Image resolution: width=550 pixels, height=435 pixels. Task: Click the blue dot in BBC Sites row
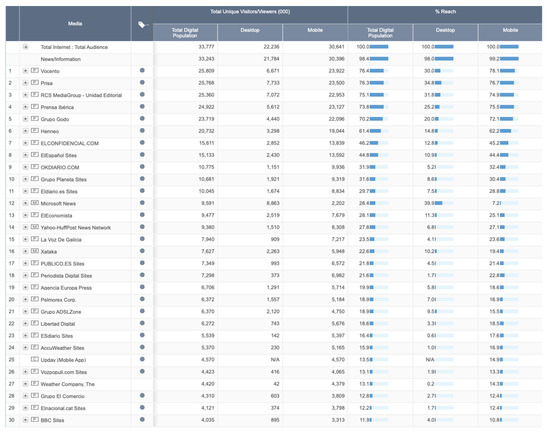(x=142, y=420)
